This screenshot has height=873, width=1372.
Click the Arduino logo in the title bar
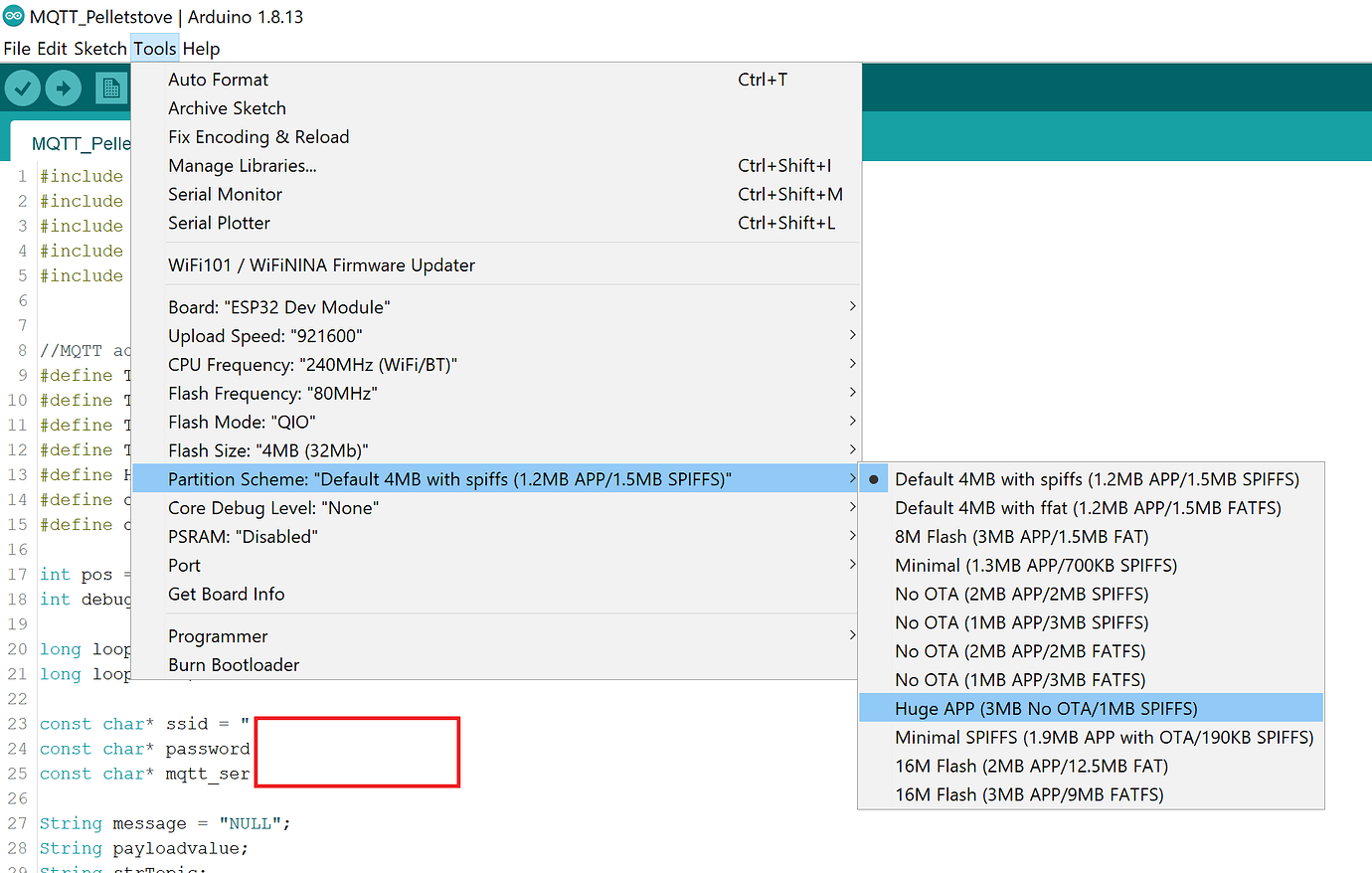click(14, 16)
